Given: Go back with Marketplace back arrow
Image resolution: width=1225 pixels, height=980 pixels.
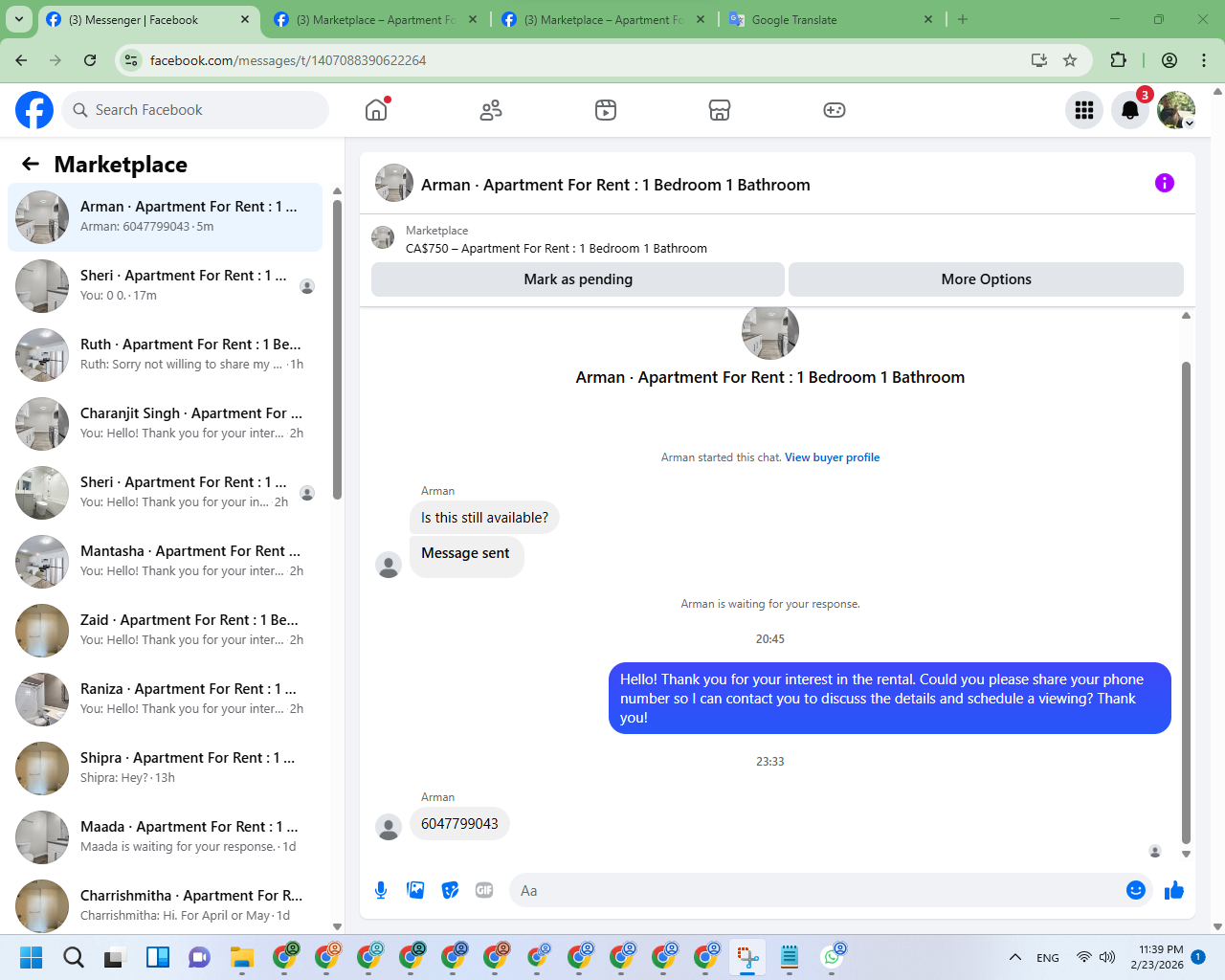Looking at the screenshot, I should coord(31,164).
